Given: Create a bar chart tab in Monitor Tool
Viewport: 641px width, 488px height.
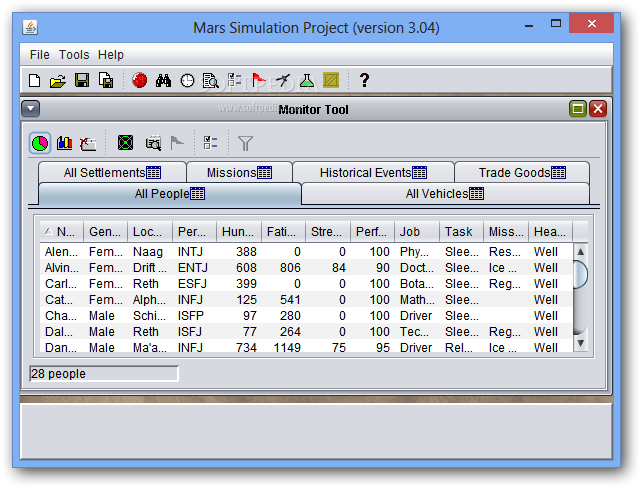Looking at the screenshot, I should pos(64,143).
